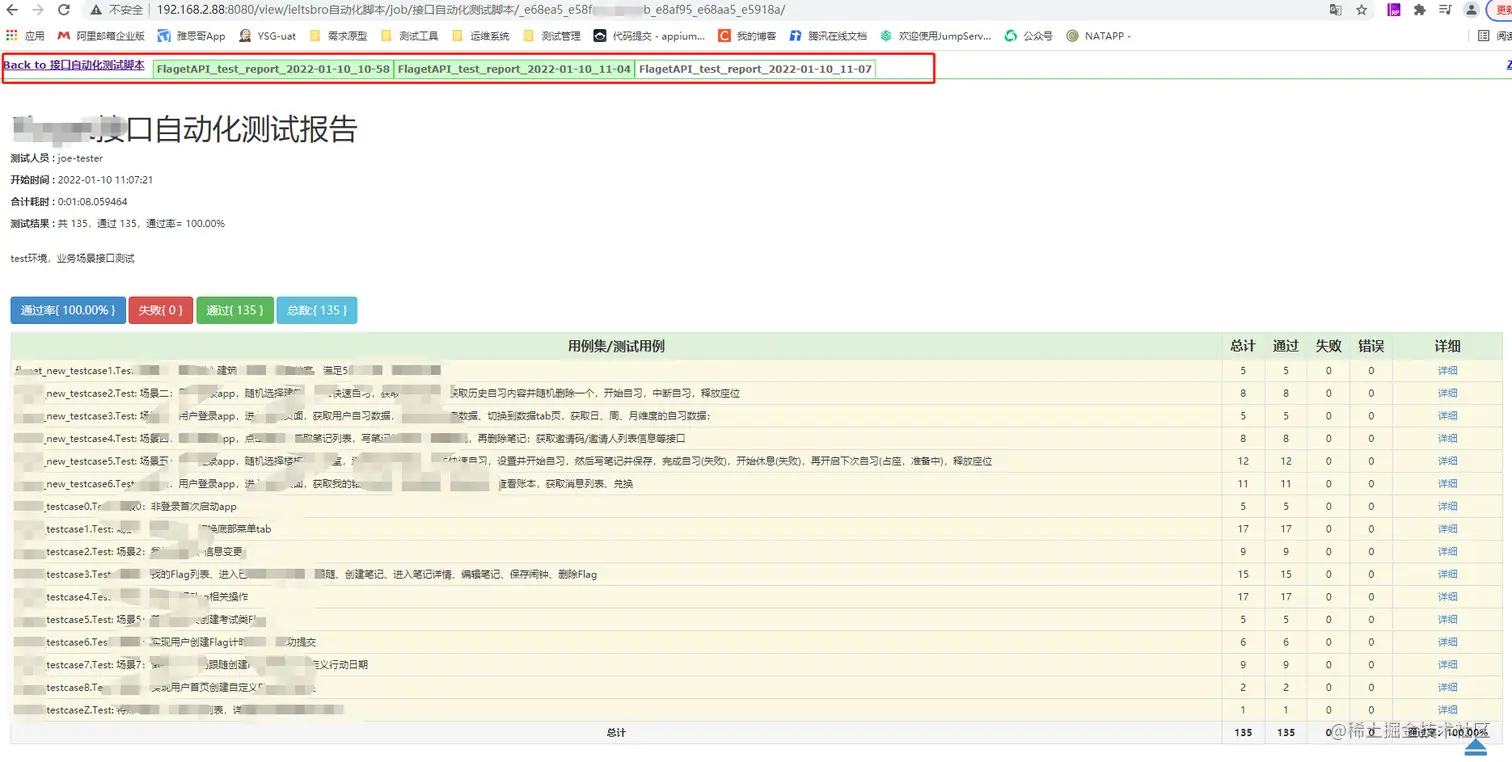Click Back to 接口自动化测试脚本 link
This screenshot has width=1512, height=762.
pyautogui.click(x=74, y=65)
